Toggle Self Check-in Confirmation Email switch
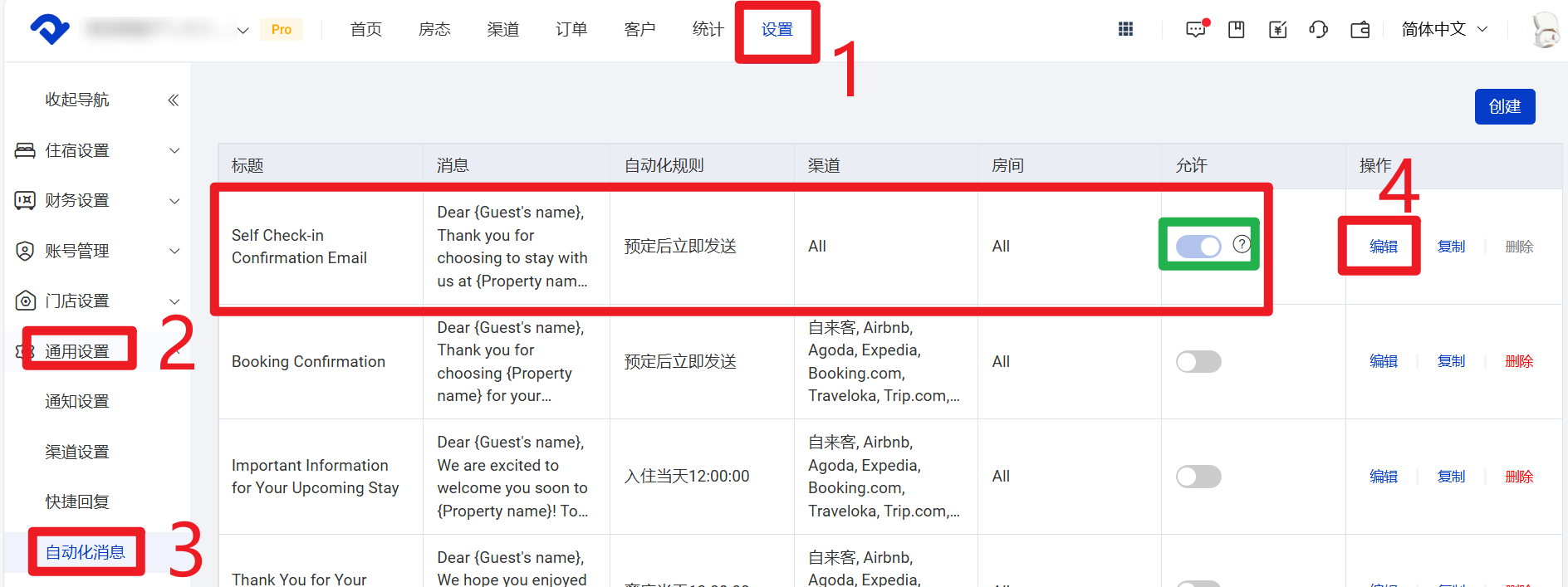The height and width of the screenshot is (587, 1568). pos(1198,246)
